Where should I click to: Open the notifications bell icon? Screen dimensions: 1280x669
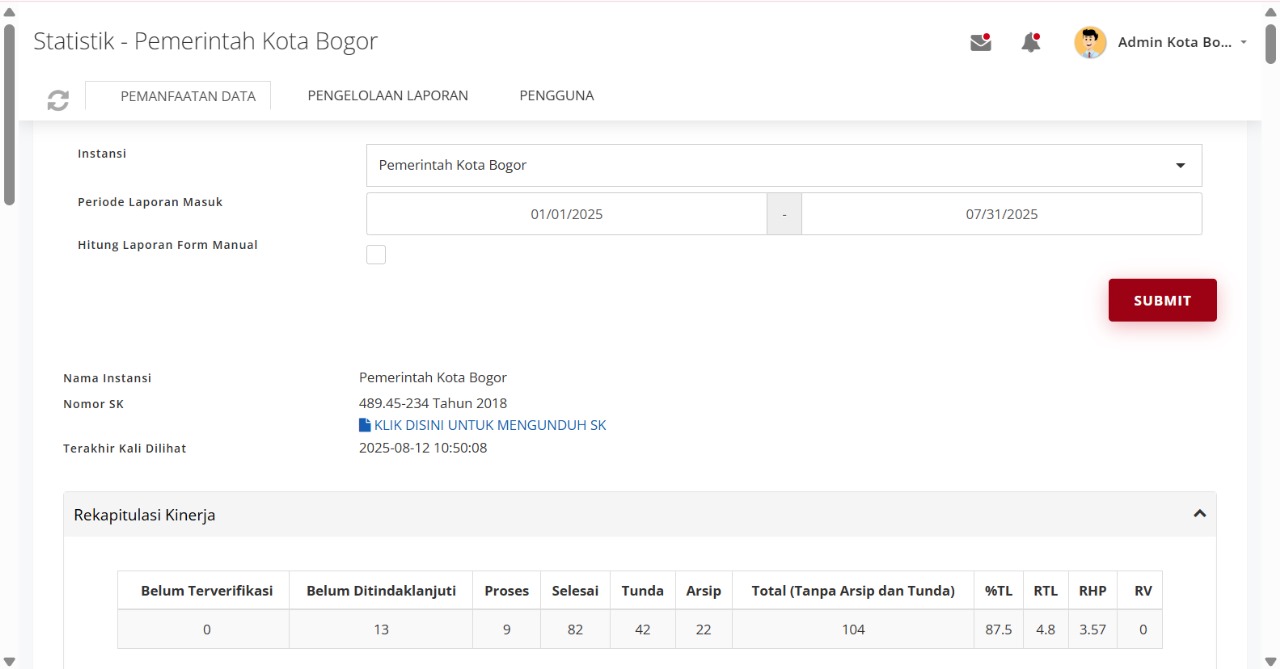tap(1031, 42)
